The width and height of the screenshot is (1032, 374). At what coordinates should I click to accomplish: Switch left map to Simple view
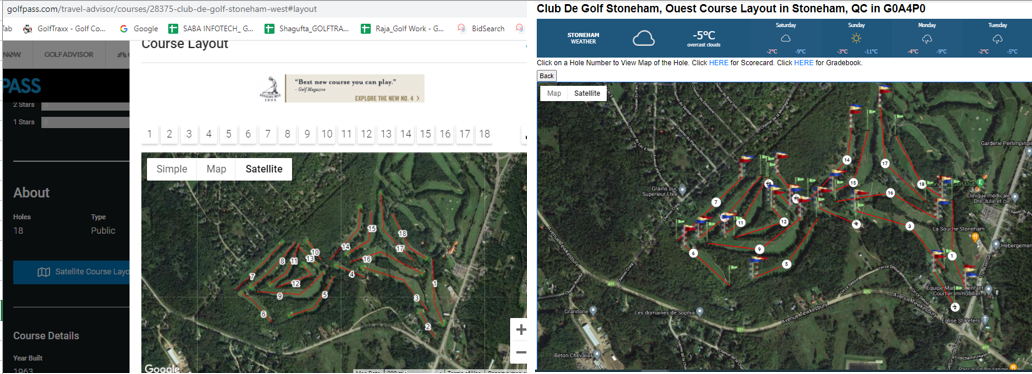click(172, 169)
